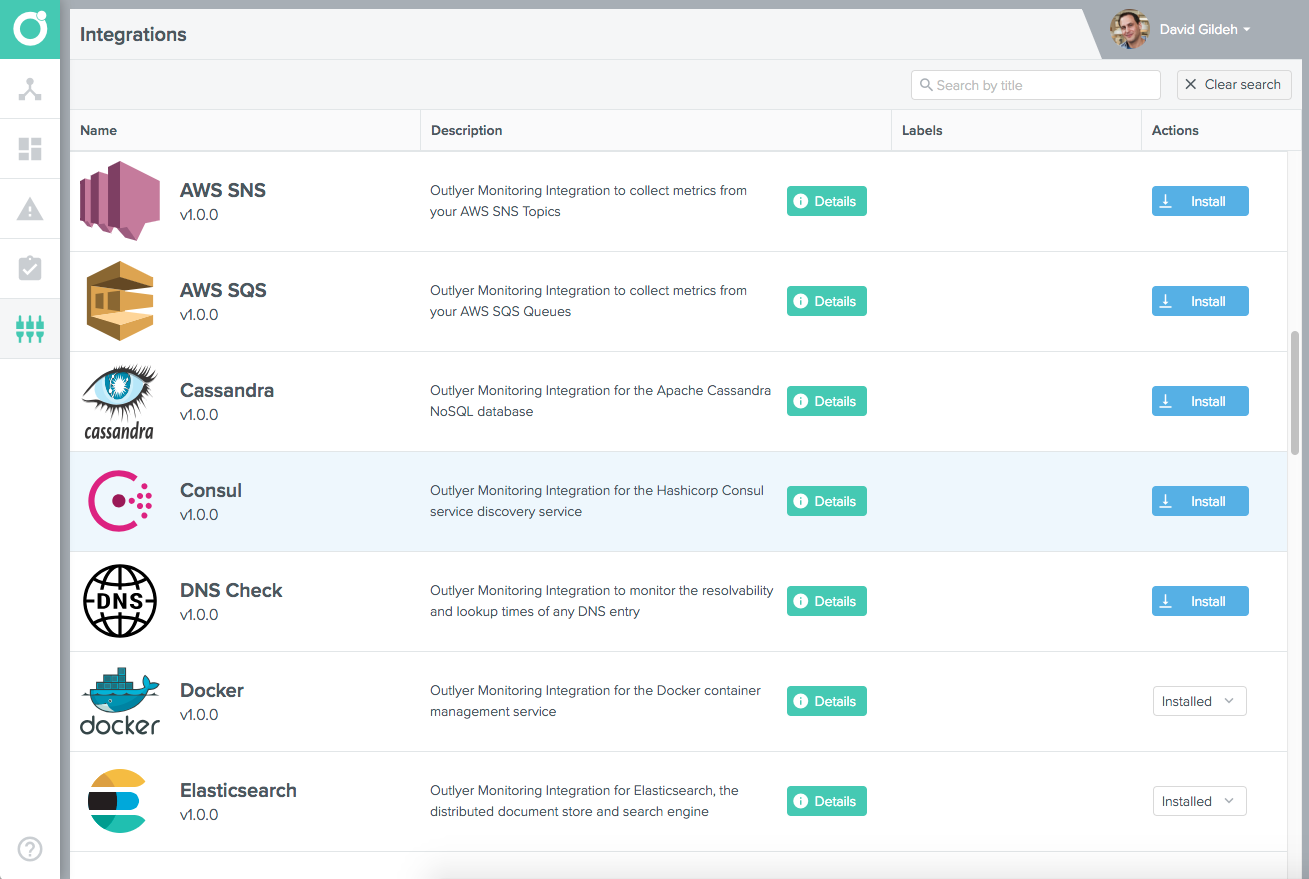Install the AWS SQS integration
The width and height of the screenshot is (1309, 879).
(1200, 301)
